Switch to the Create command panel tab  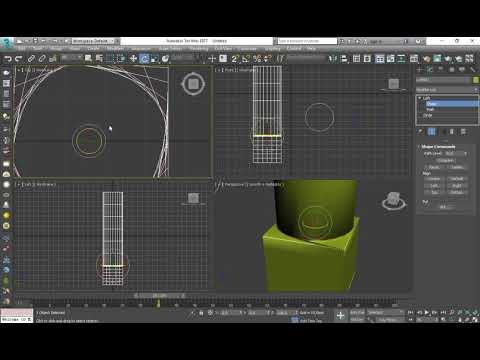pos(420,69)
